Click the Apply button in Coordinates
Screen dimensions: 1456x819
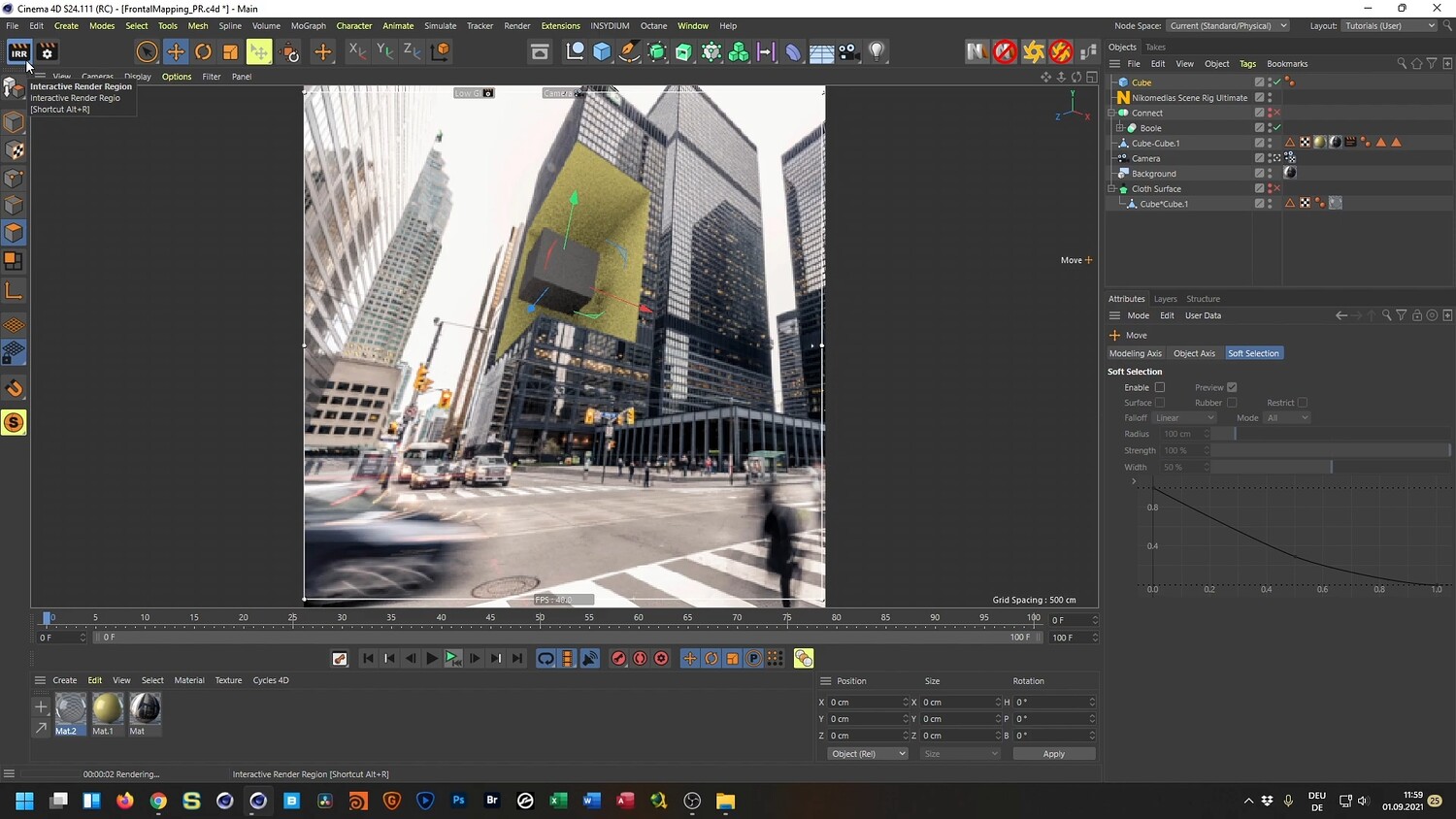(1054, 754)
